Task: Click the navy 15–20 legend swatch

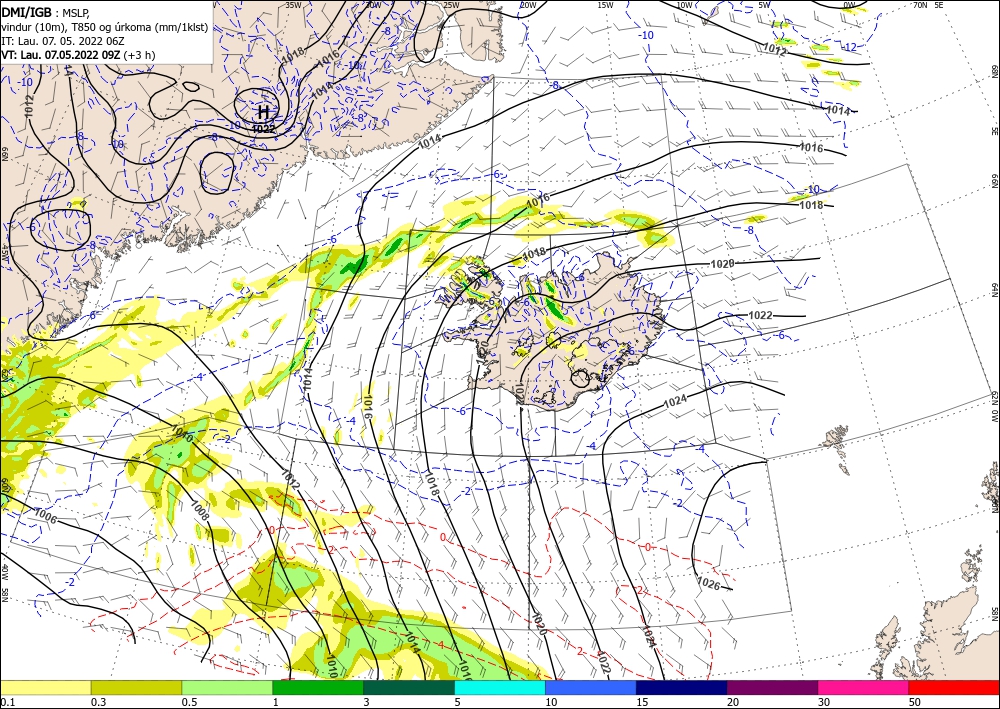Action: click(682, 687)
